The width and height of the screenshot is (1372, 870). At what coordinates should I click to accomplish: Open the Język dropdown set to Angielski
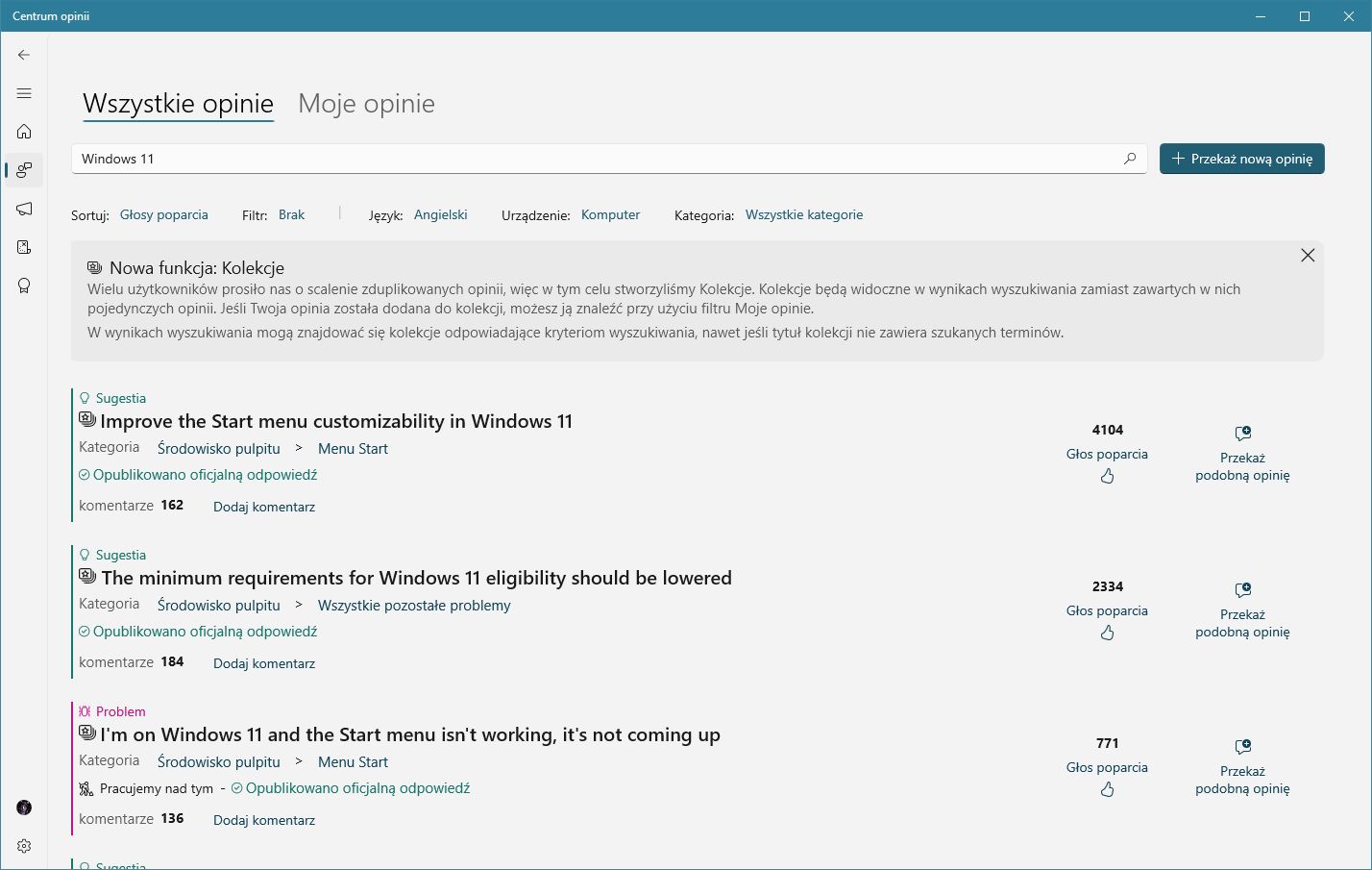click(x=440, y=214)
